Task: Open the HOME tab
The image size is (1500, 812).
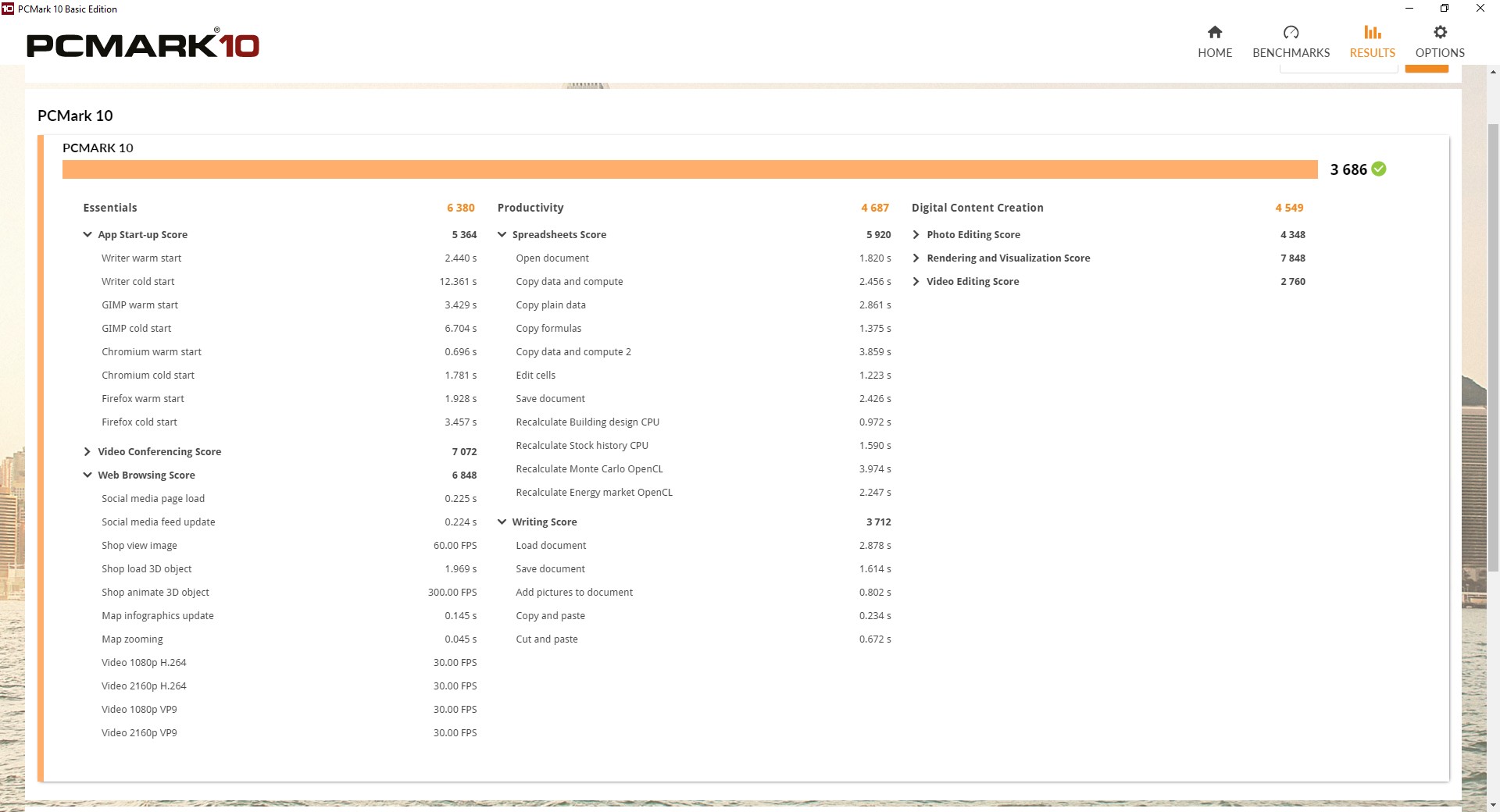Action: [x=1215, y=41]
